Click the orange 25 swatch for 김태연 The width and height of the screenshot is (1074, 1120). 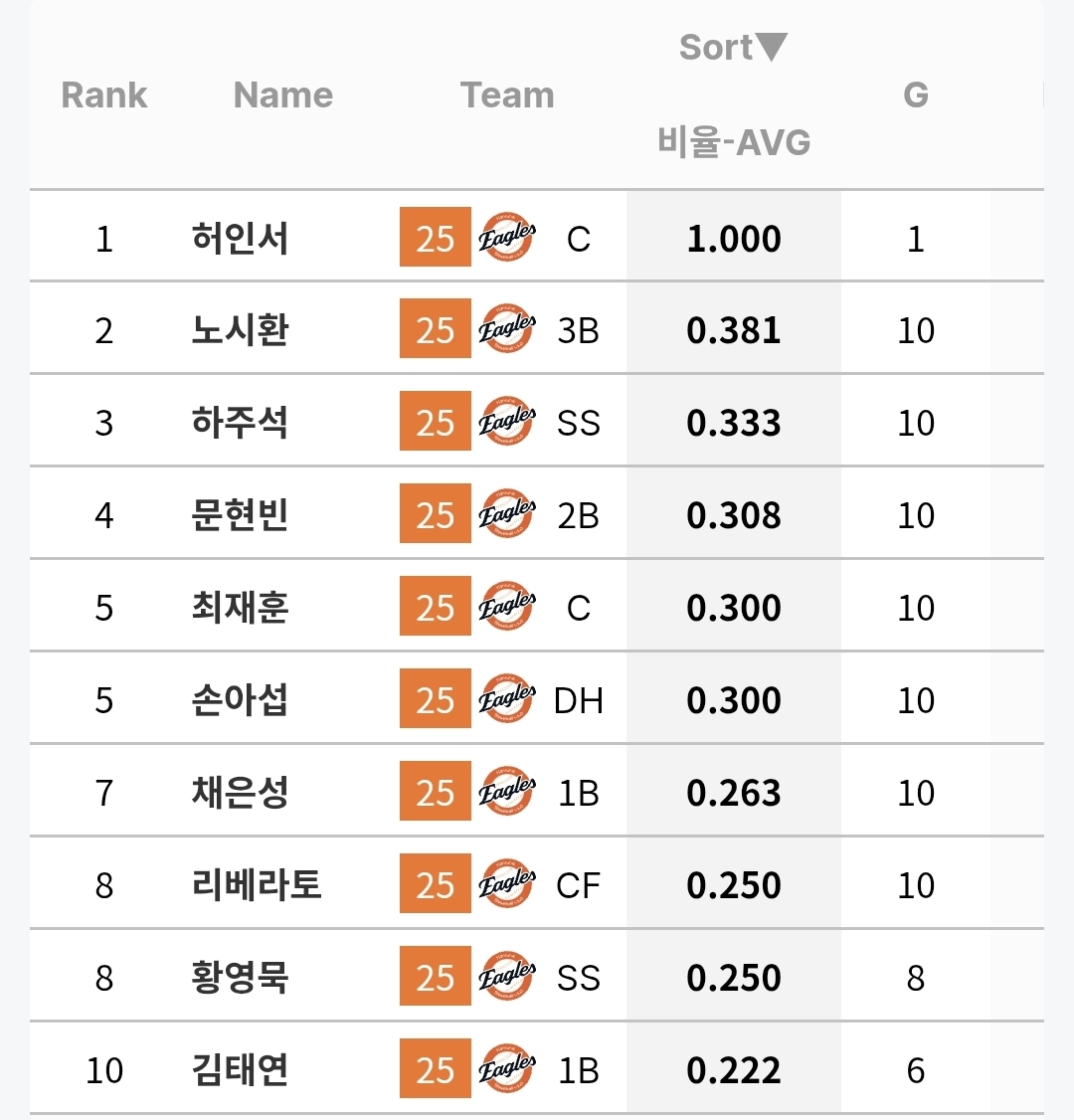coord(435,1070)
